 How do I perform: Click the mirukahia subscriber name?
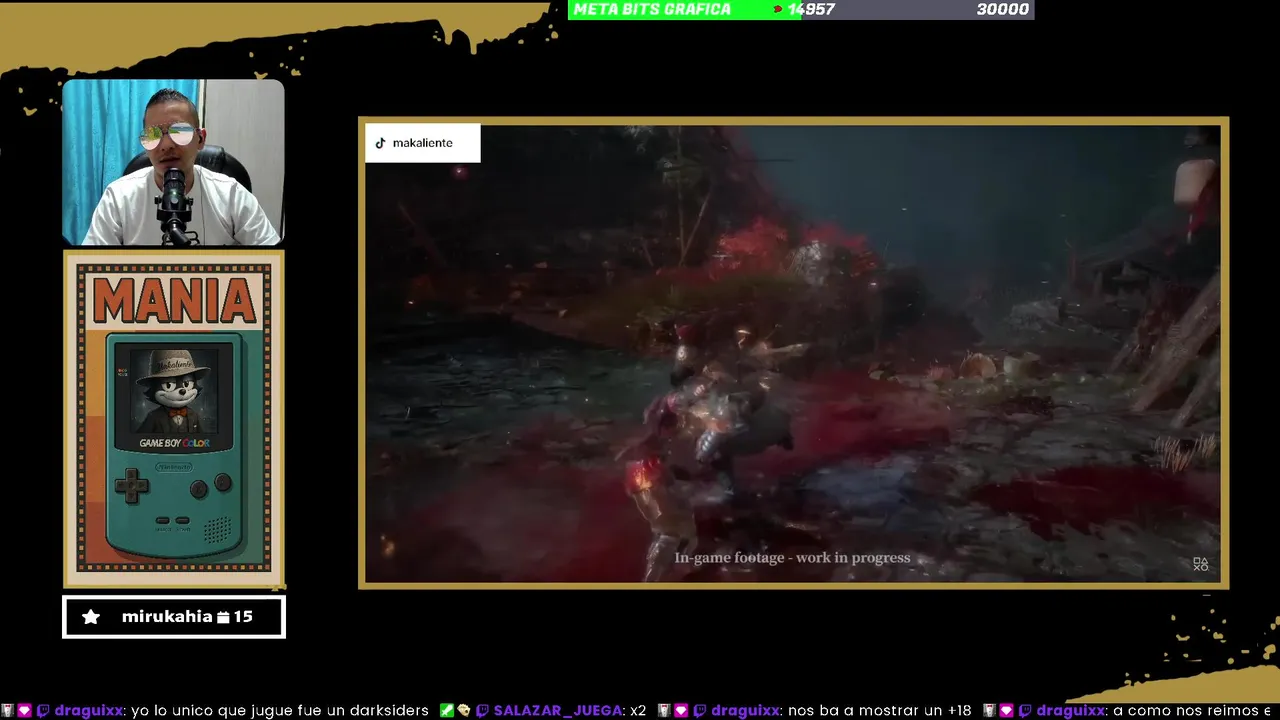167,617
